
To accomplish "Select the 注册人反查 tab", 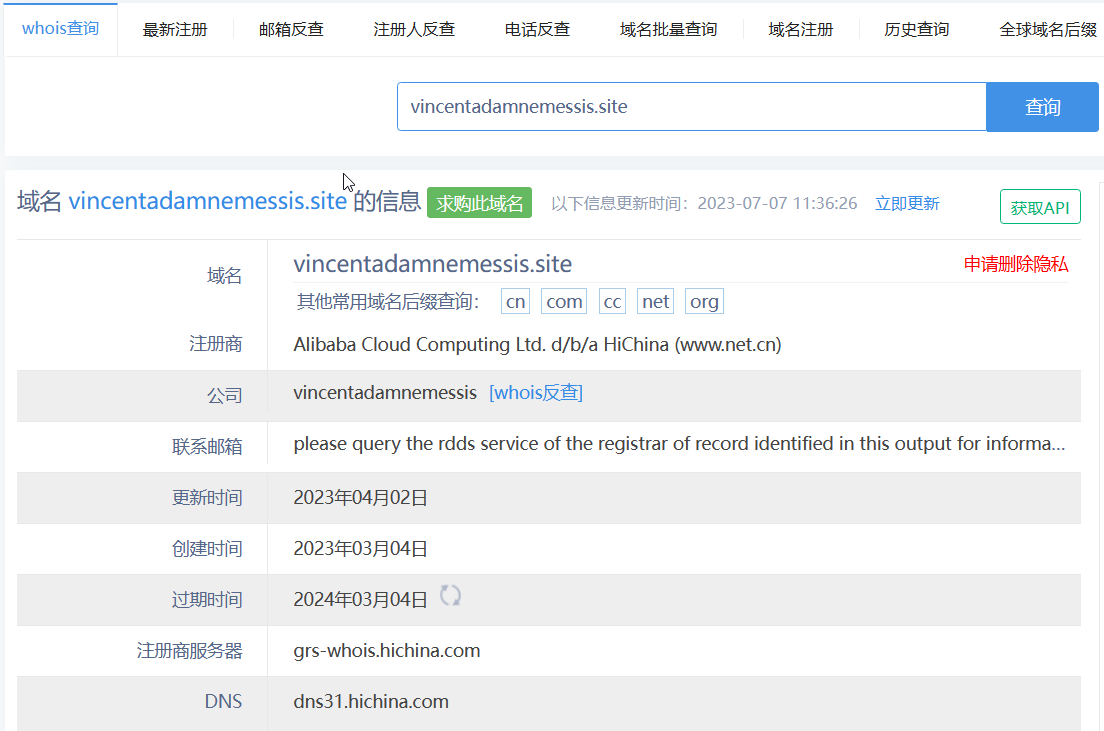I will 414,29.
